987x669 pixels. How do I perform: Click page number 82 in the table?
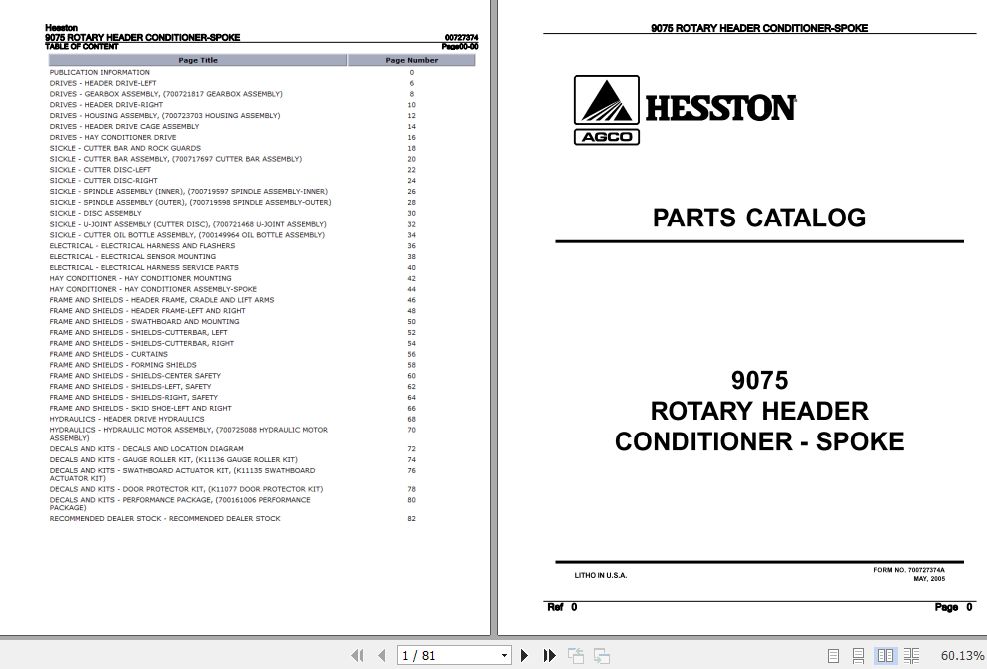[411, 519]
